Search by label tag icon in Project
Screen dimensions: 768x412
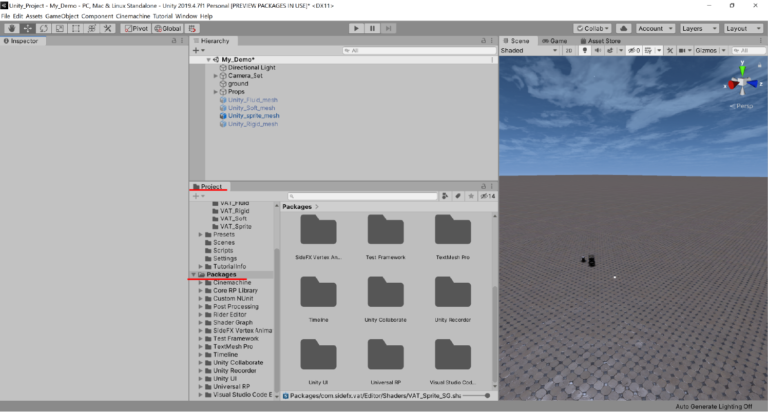tap(458, 196)
